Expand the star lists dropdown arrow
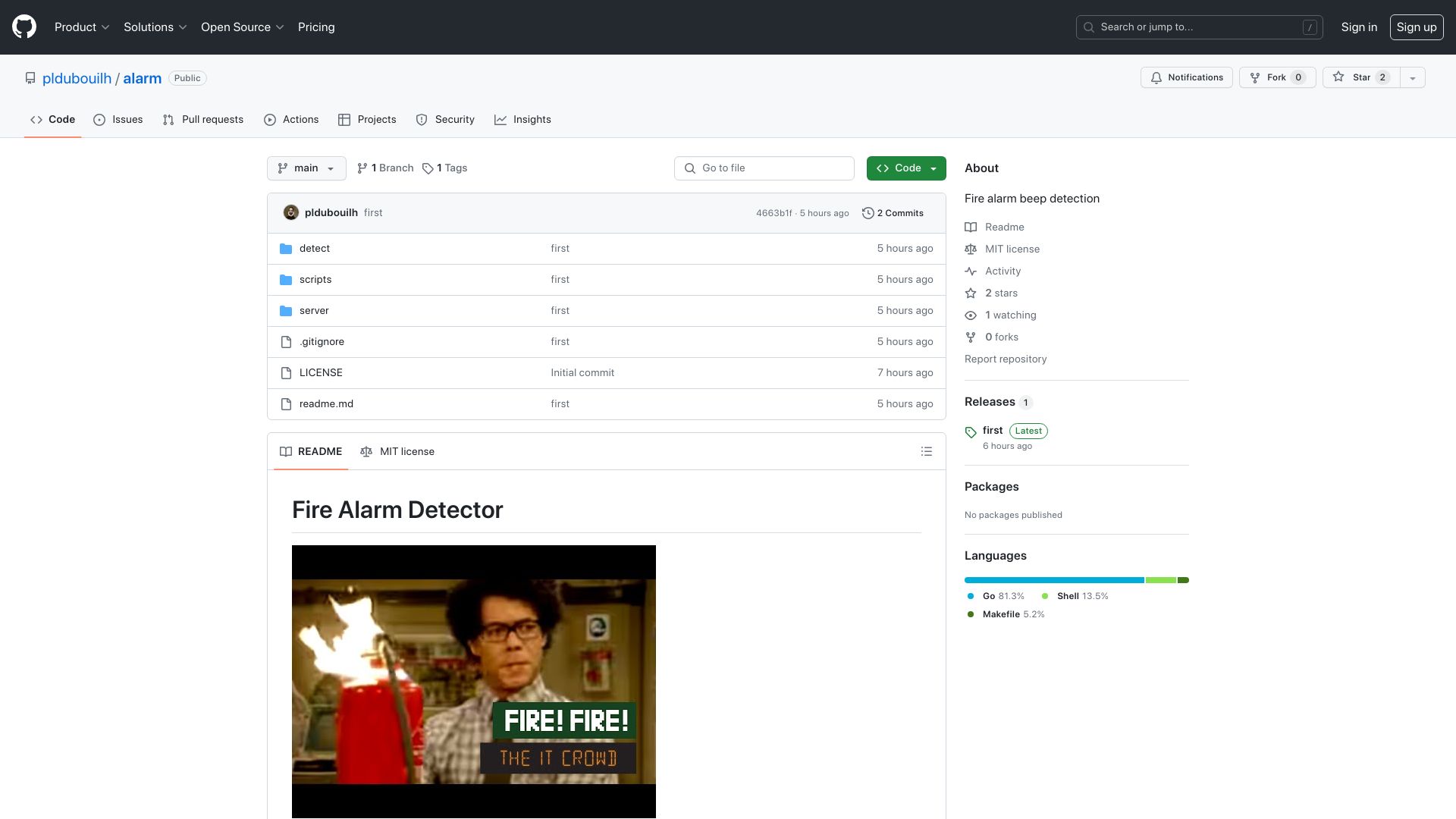Viewport: 1456px width, 819px height. (x=1412, y=77)
